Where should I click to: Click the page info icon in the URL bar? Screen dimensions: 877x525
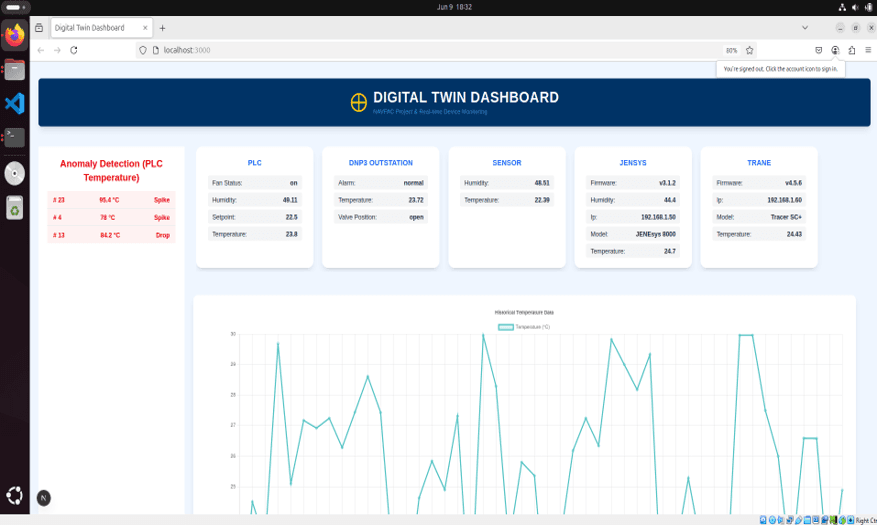[156, 50]
